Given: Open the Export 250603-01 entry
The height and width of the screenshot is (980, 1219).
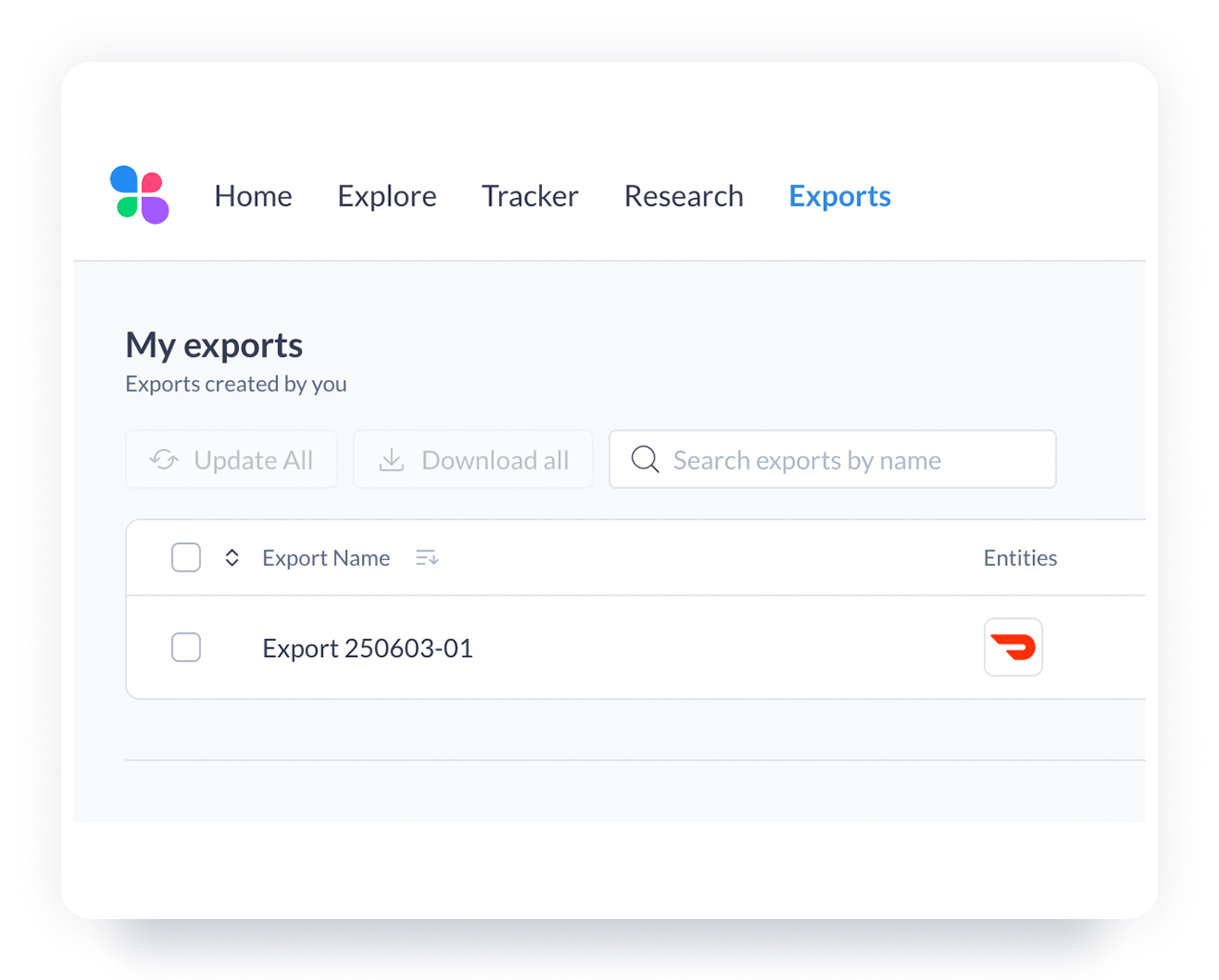Looking at the screenshot, I should pyautogui.click(x=368, y=649).
